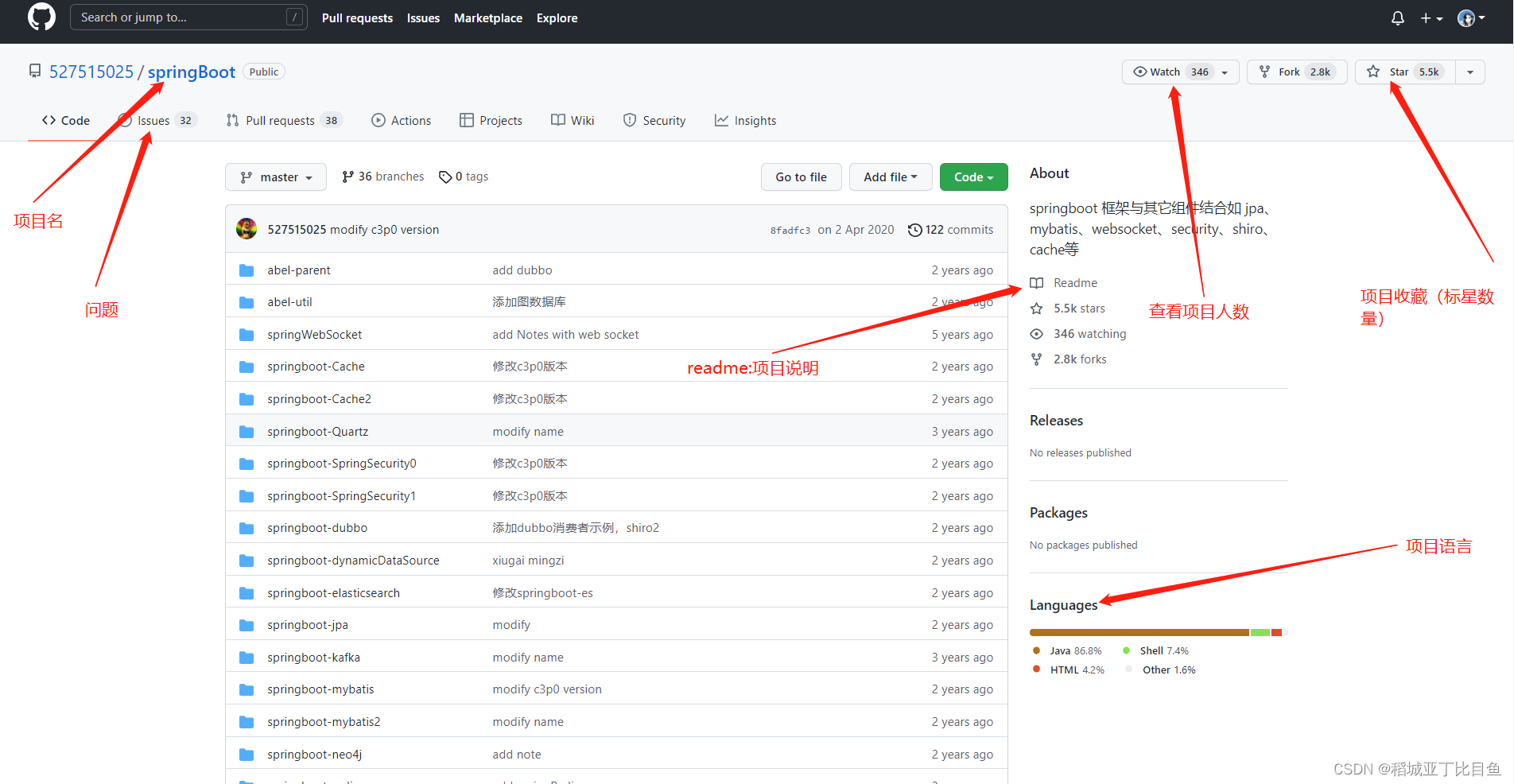Go to Issues in top navigation

pos(423,18)
